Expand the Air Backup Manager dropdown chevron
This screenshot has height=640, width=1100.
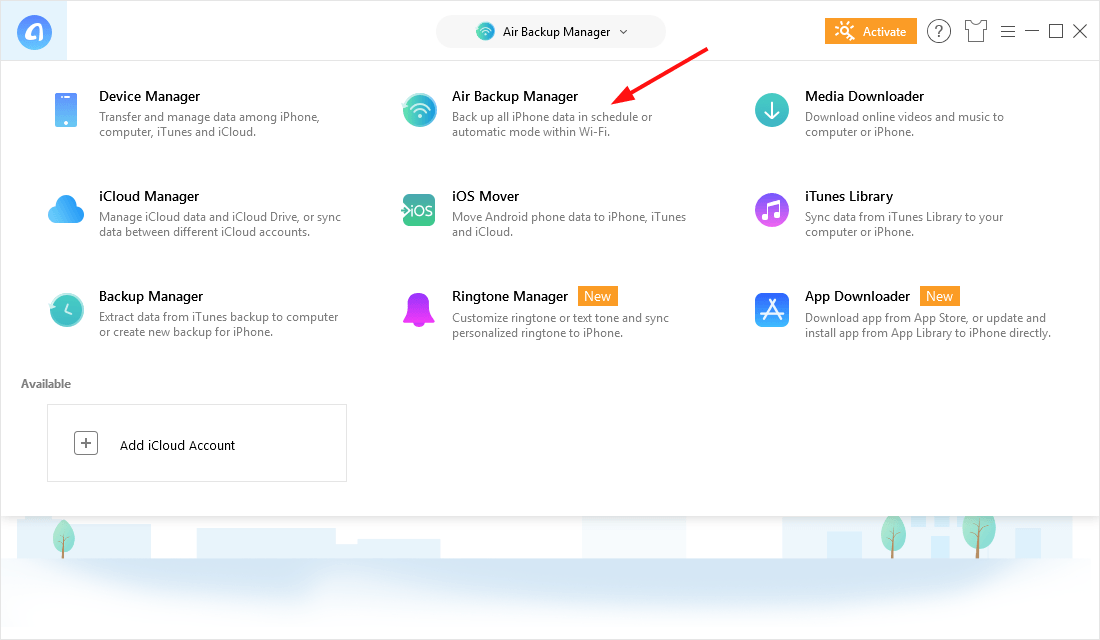[624, 32]
